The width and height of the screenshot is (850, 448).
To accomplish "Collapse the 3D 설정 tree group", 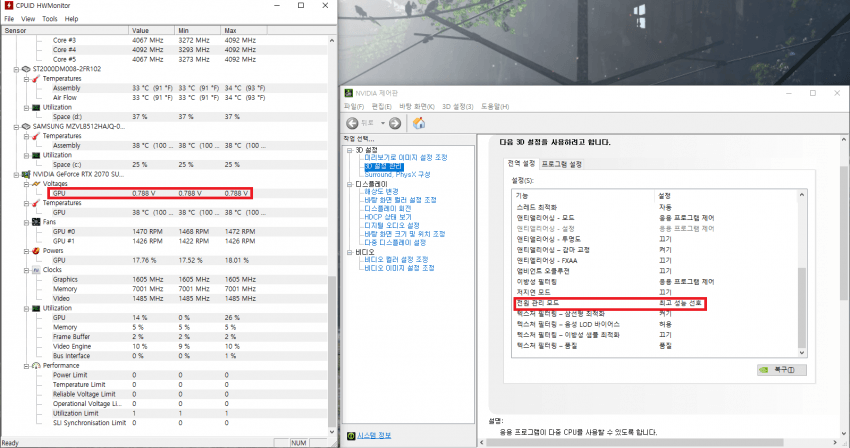I will point(350,150).
